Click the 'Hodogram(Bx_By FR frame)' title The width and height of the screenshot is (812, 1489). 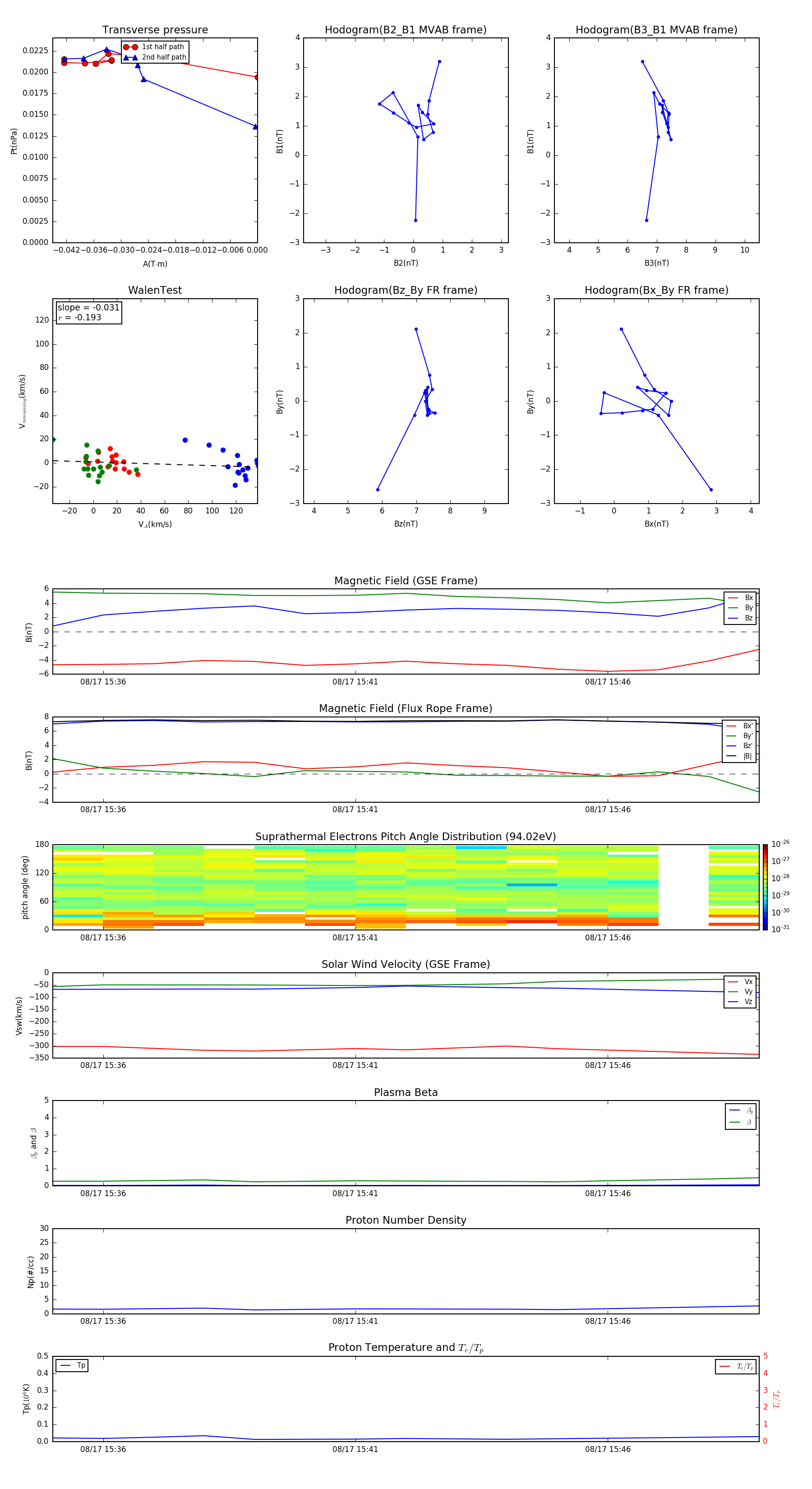656,290
